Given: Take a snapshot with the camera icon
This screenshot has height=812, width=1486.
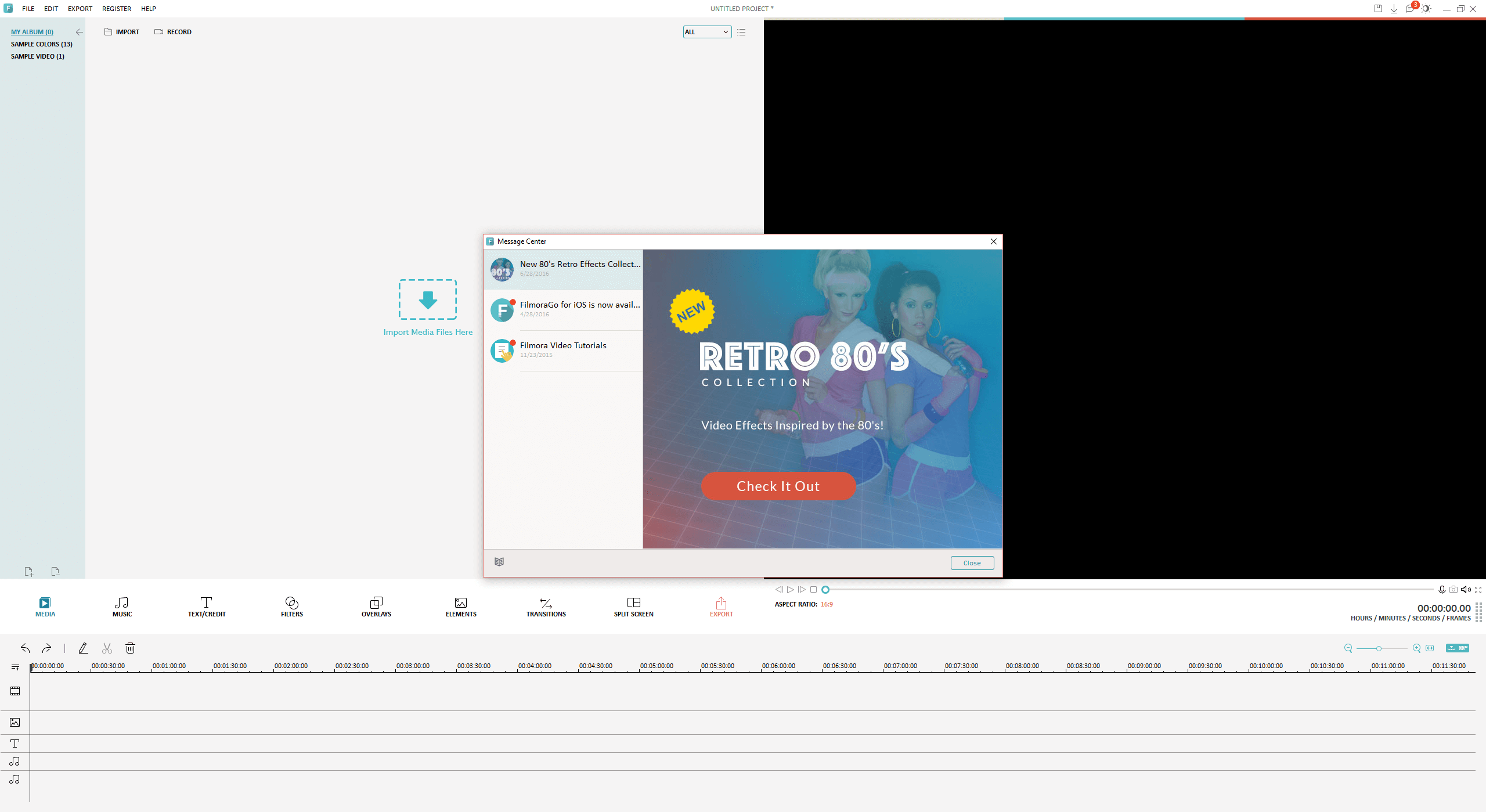Looking at the screenshot, I should pyautogui.click(x=1453, y=590).
